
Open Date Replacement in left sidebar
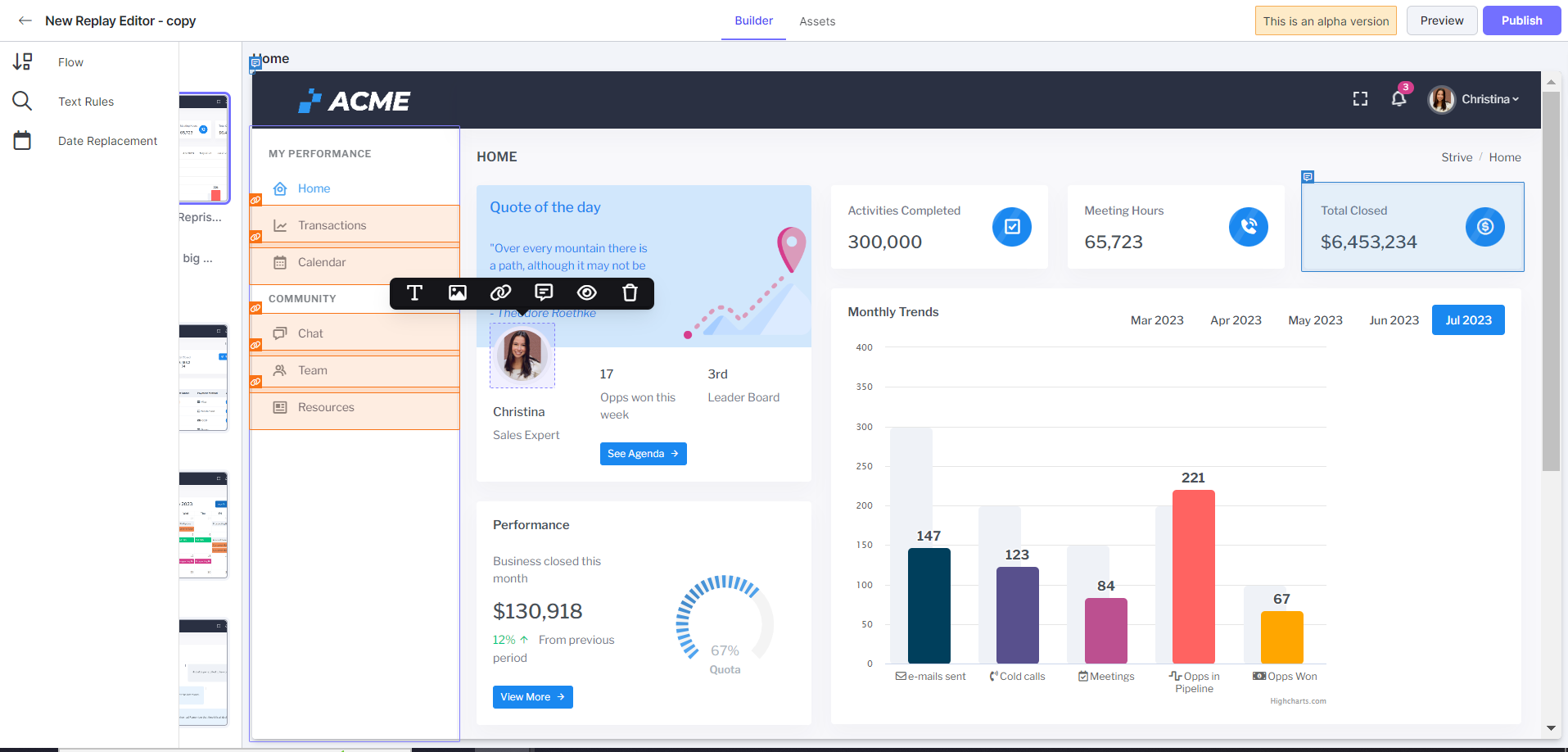(107, 141)
